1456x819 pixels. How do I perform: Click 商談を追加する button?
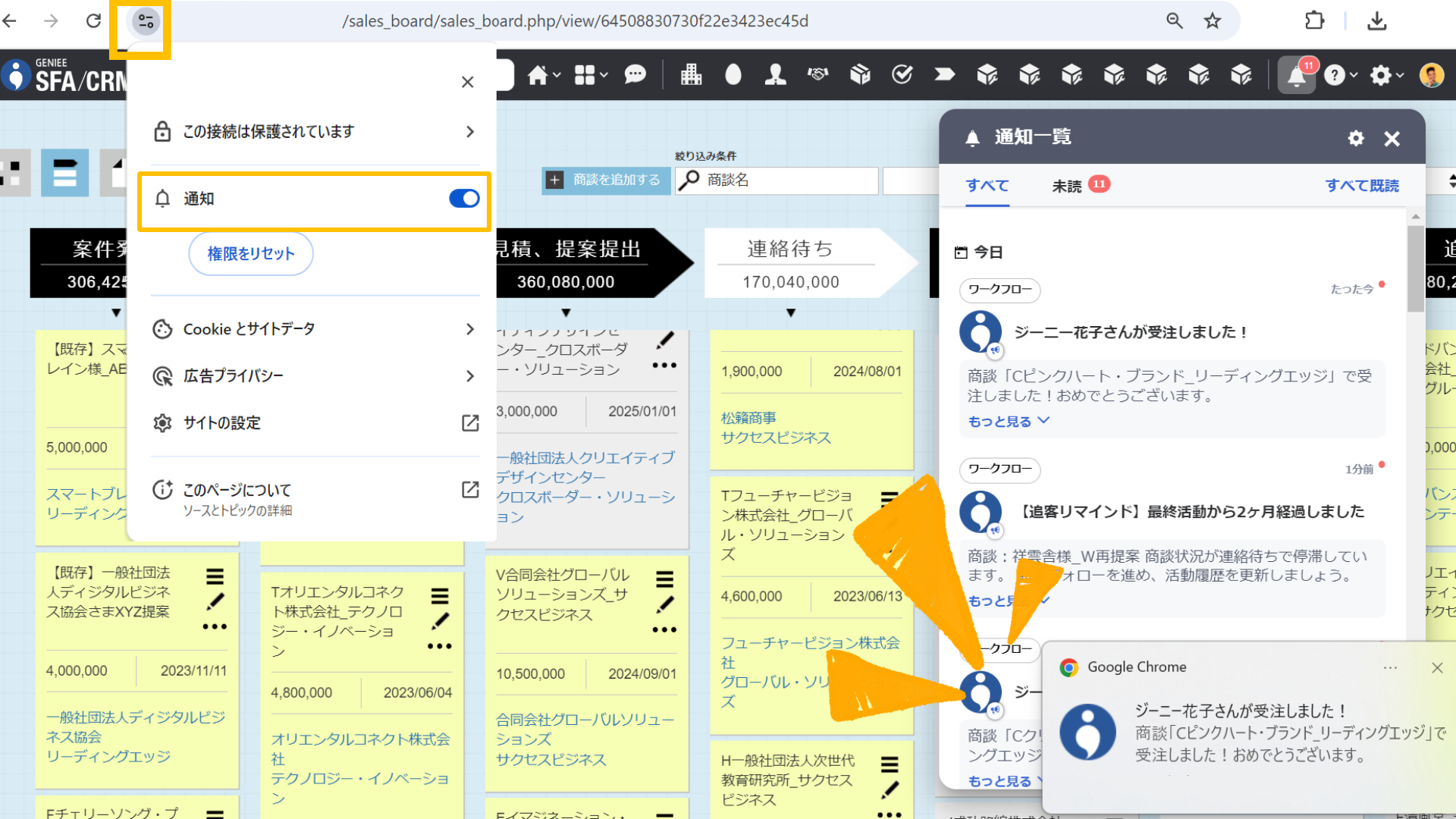[x=606, y=180]
